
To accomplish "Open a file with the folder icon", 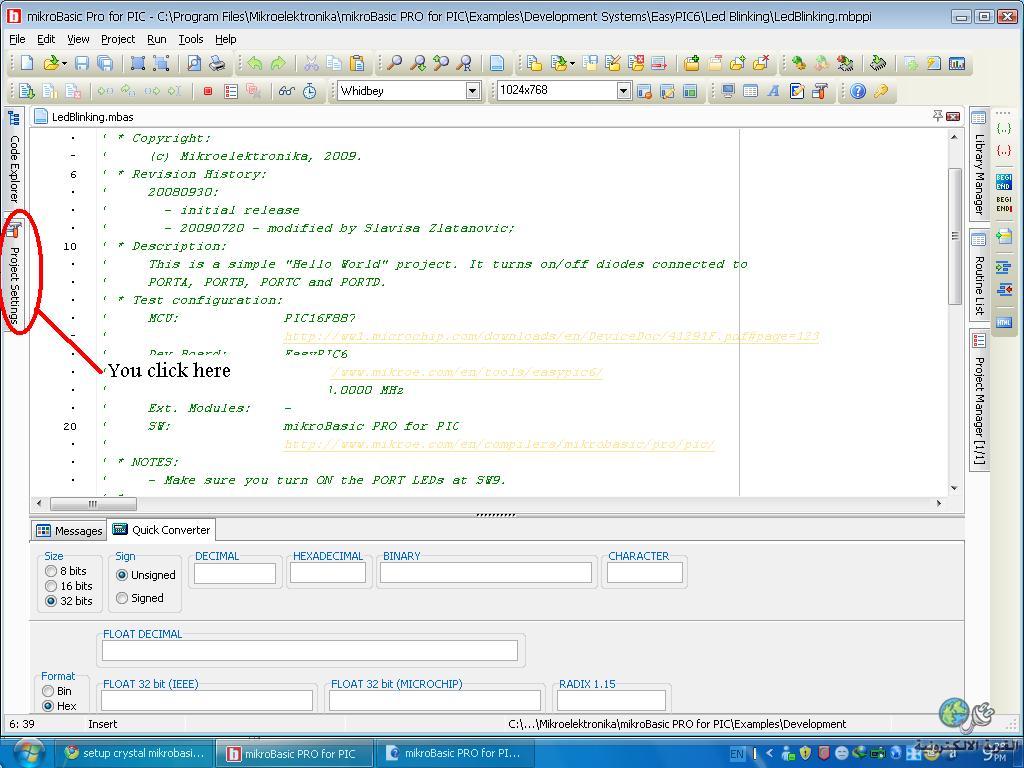I will tap(50, 63).
